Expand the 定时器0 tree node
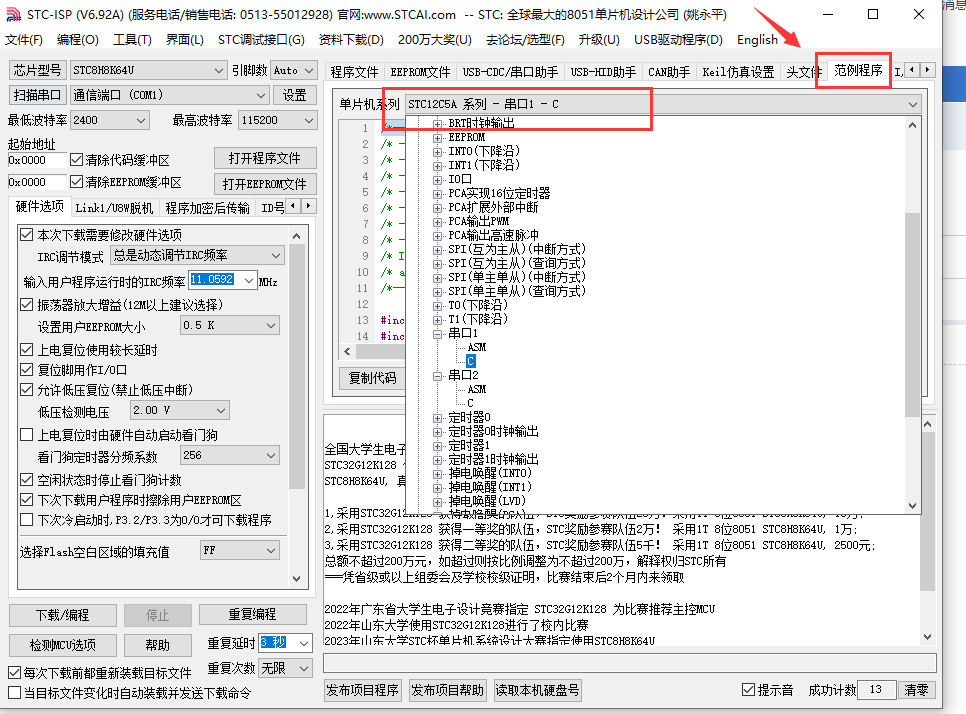Screen dimensions: 966x714 pyautogui.click(x=437, y=418)
